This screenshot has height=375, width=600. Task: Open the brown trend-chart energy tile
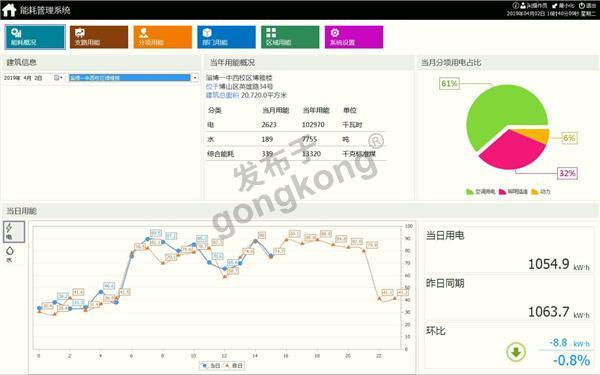click(x=99, y=37)
